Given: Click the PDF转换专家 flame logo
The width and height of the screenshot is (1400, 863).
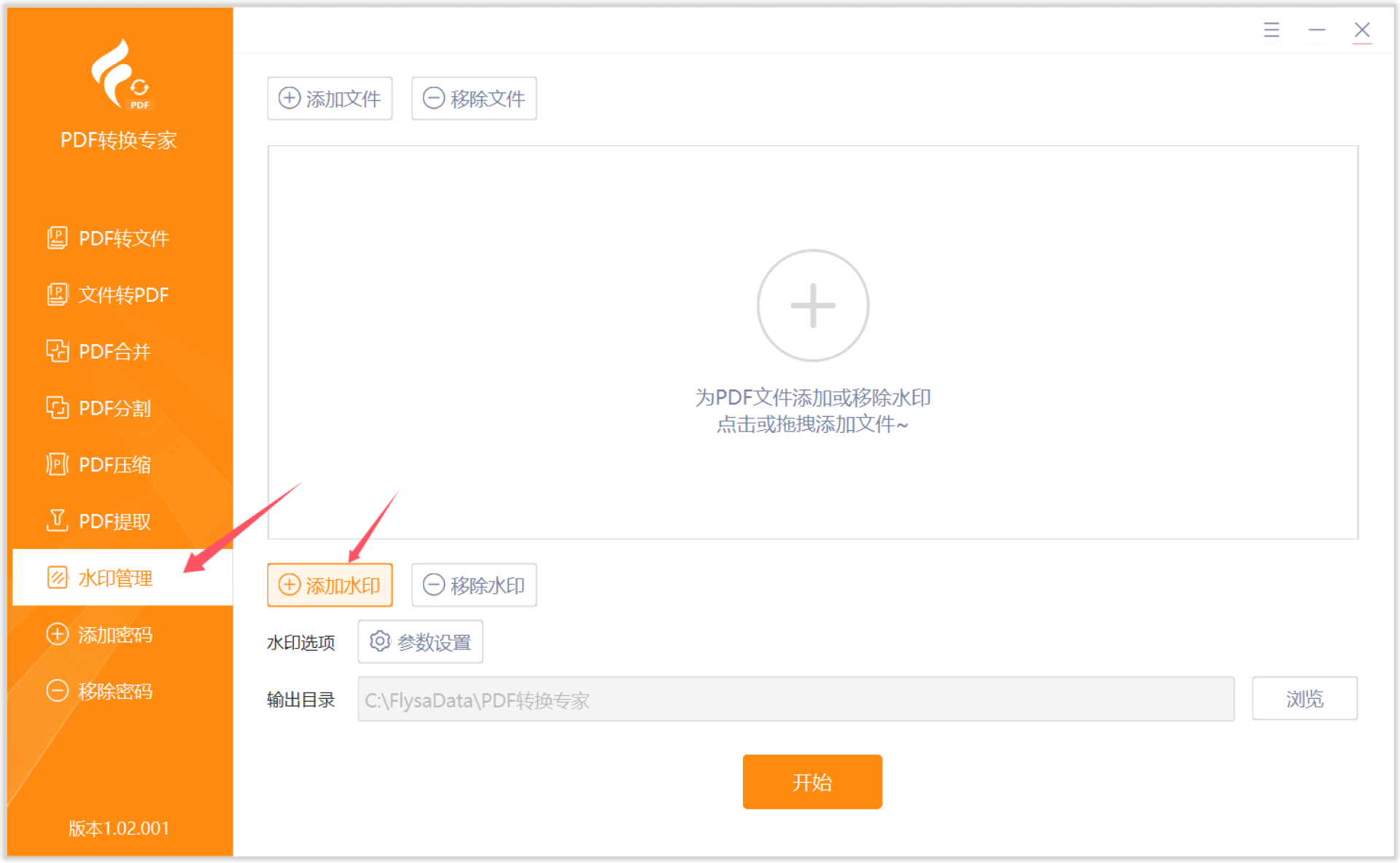Looking at the screenshot, I should [x=120, y=74].
